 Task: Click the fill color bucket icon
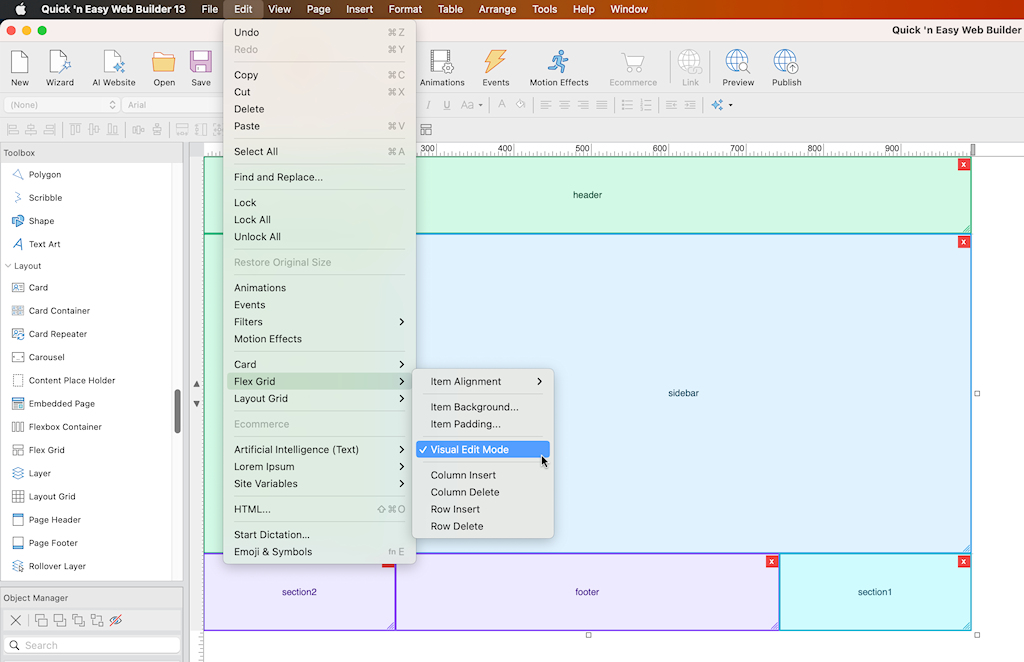(x=520, y=104)
